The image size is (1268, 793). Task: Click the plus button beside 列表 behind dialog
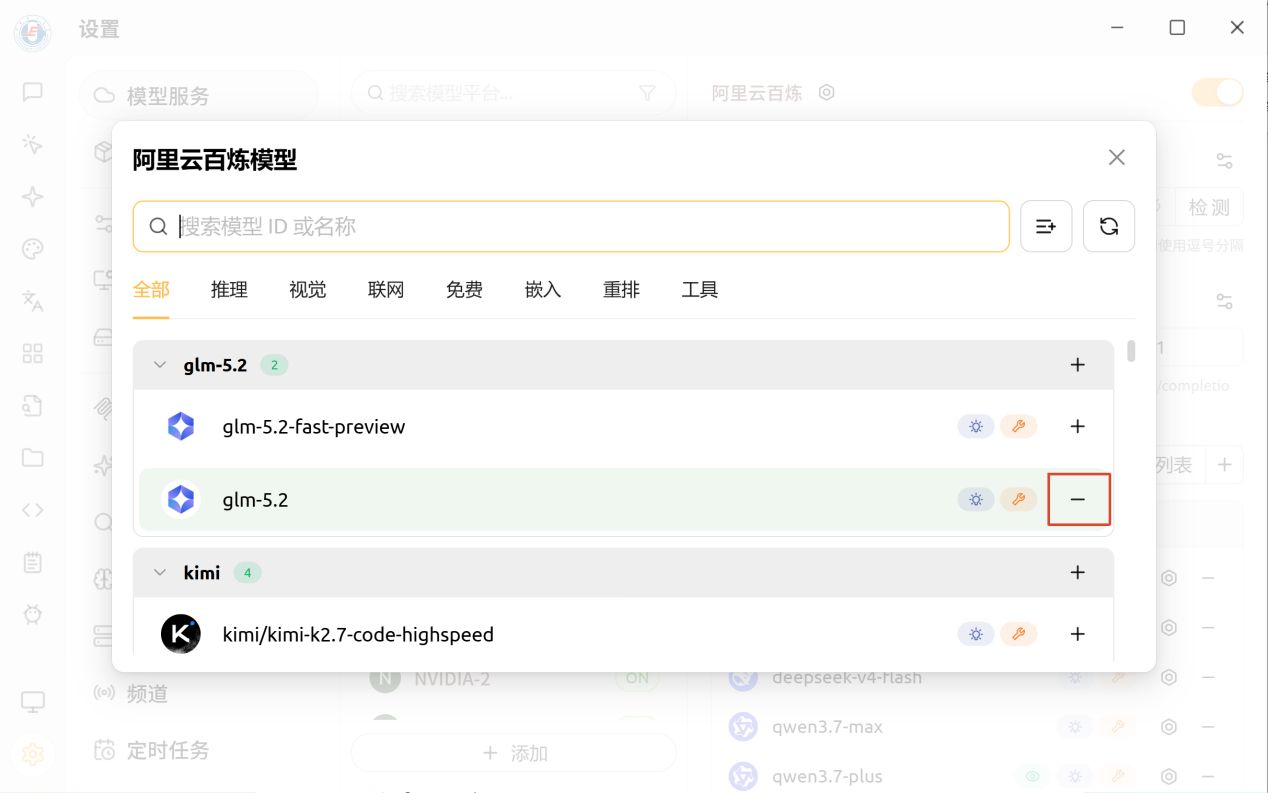(1224, 465)
